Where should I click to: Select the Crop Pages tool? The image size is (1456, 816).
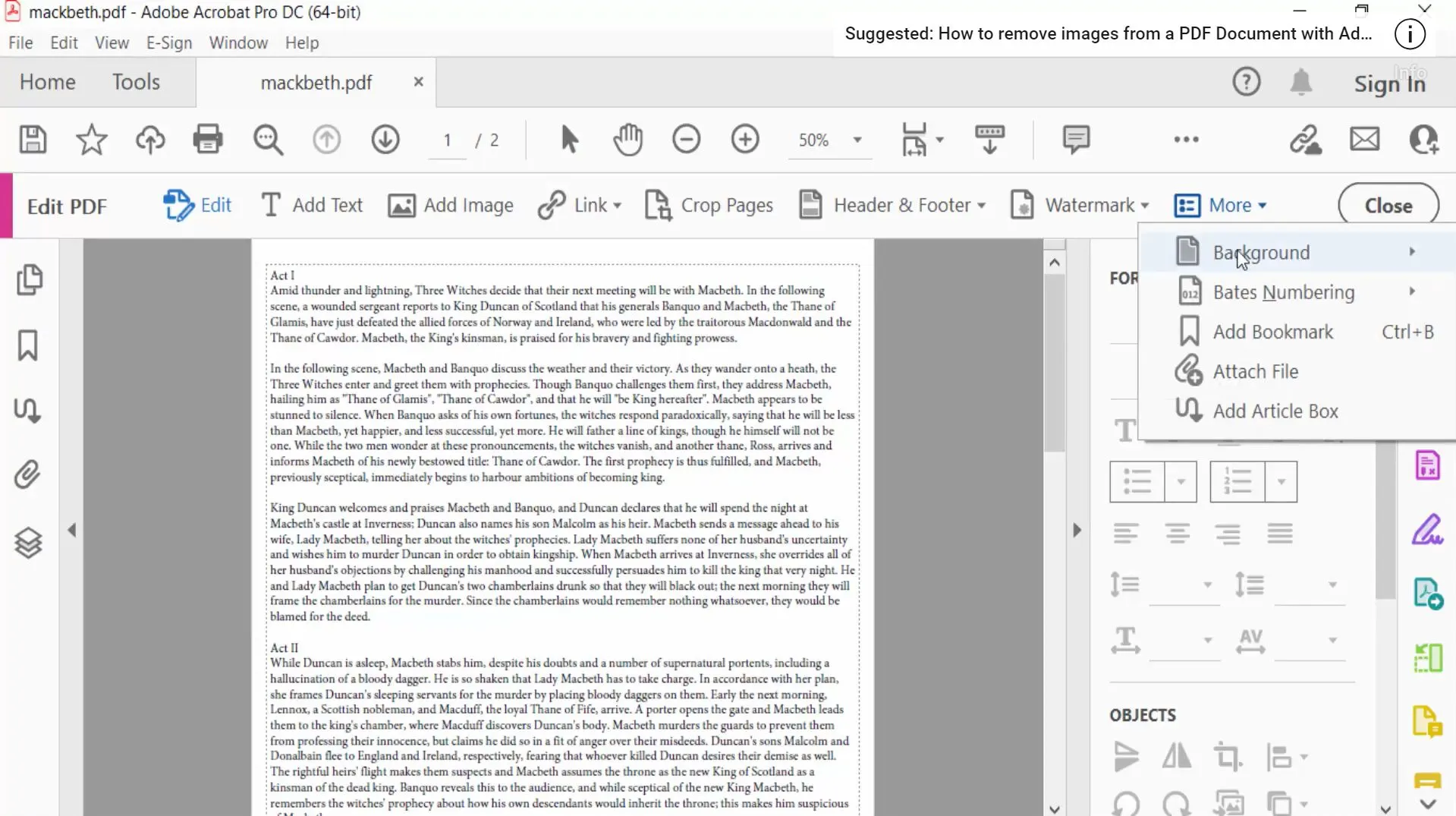click(708, 204)
